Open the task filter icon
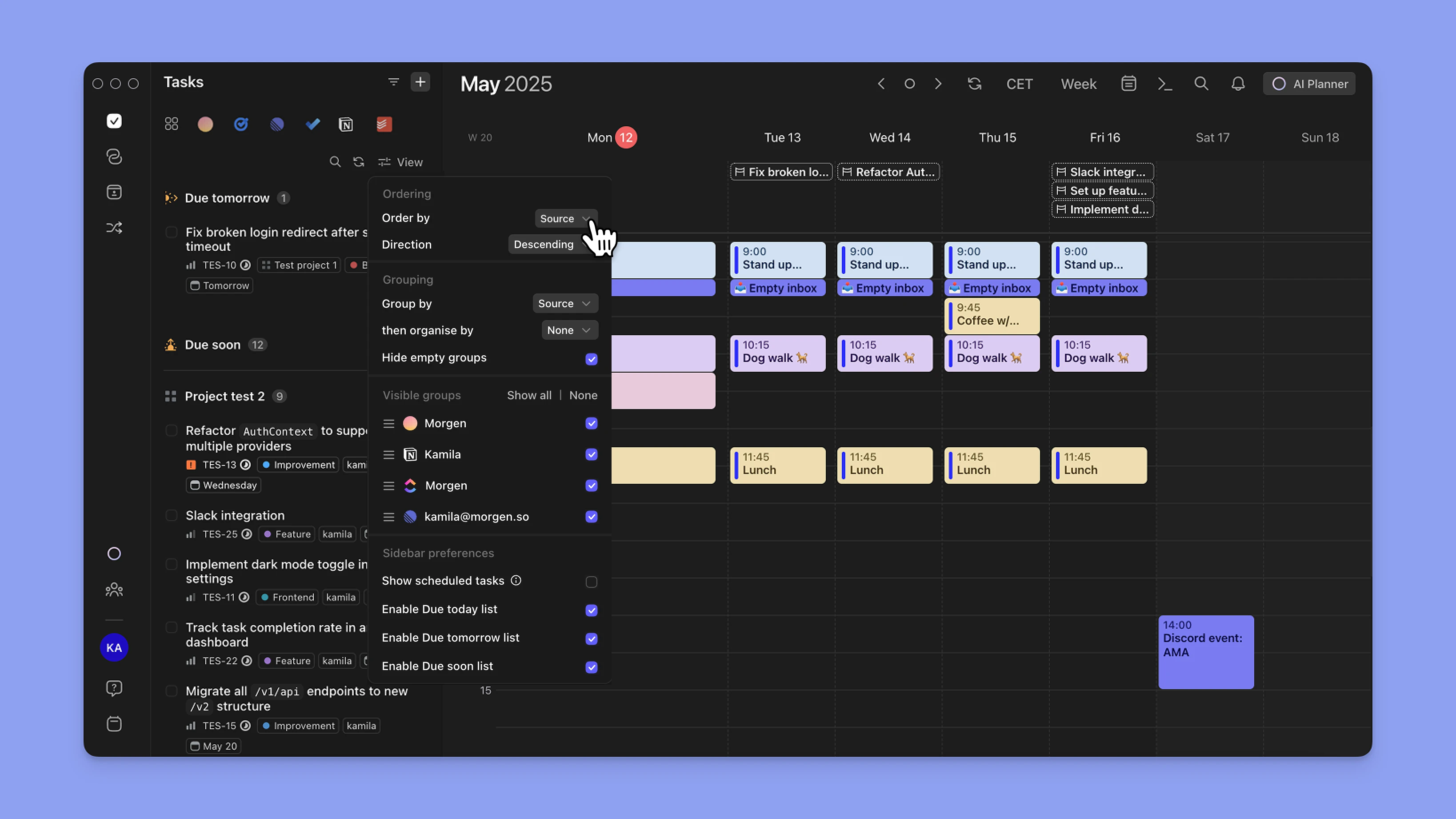Viewport: 1456px width, 819px height. (393, 82)
